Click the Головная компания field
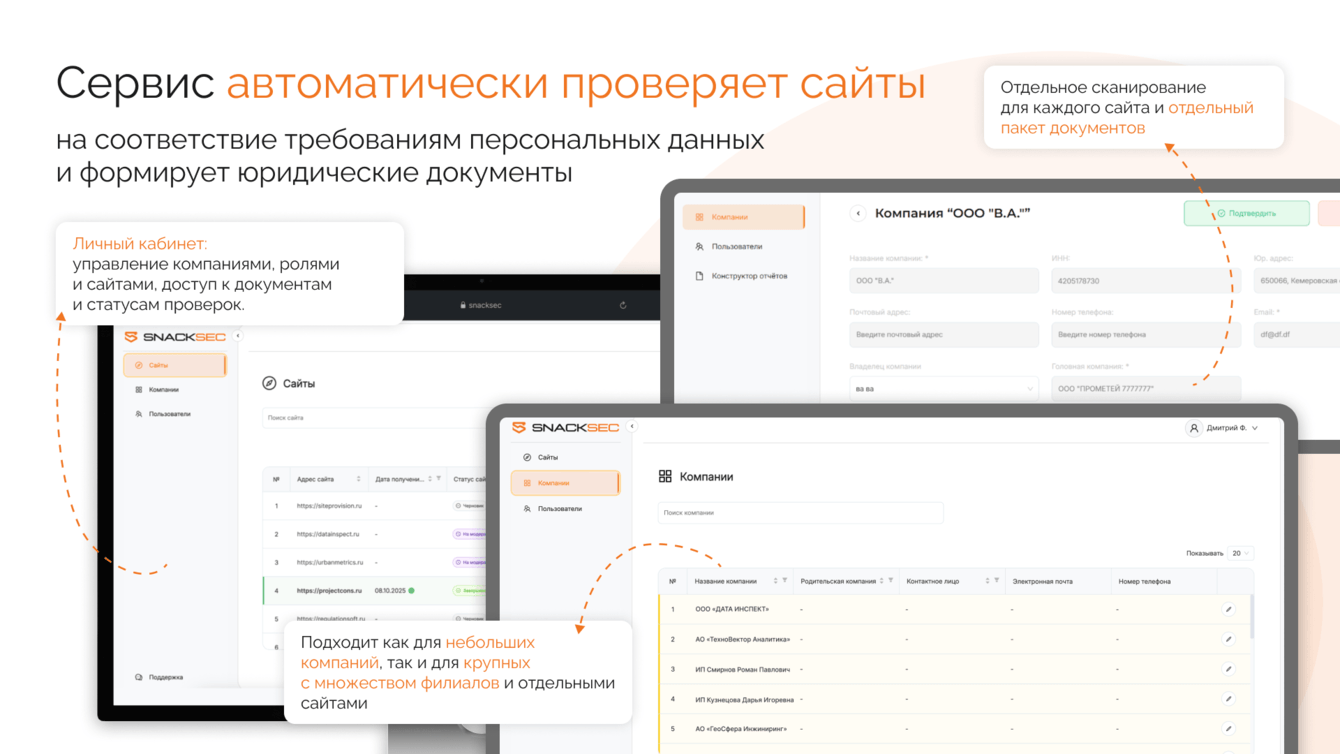 coord(1146,389)
